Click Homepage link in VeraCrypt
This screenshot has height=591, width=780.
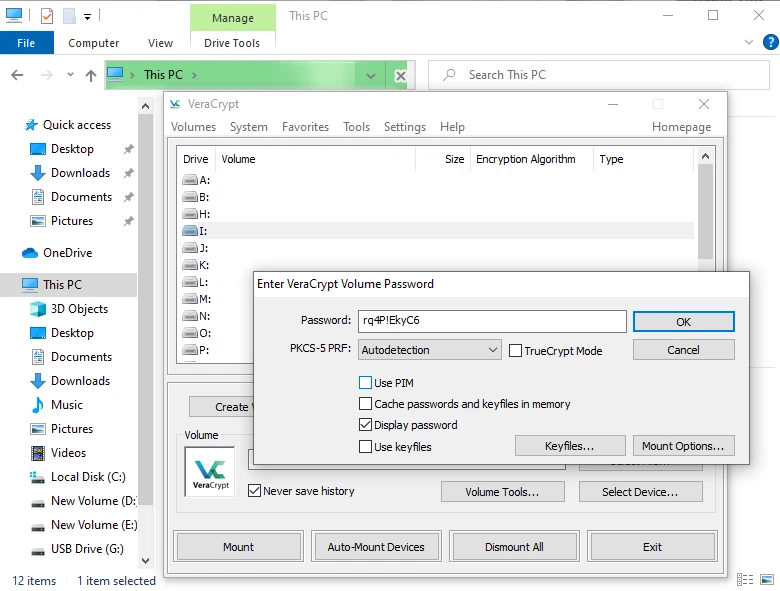coord(682,127)
